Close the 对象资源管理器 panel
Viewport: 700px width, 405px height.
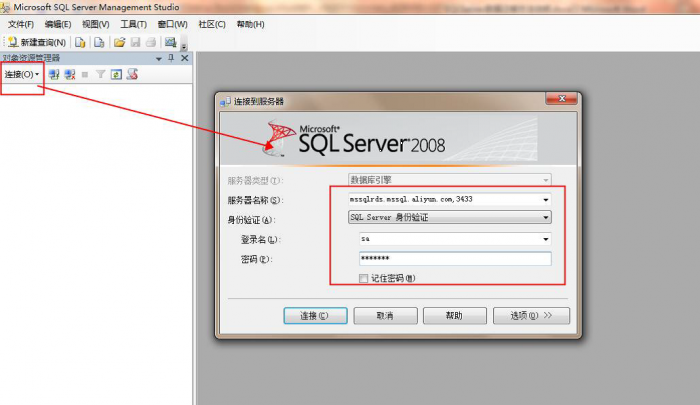pos(184,59)
